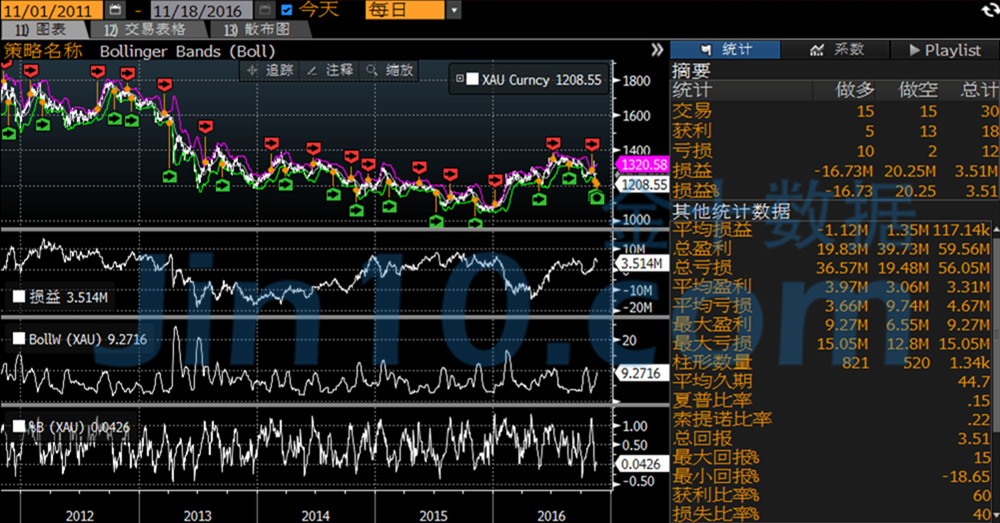Open the Playlist panel
The image size is (1000, 523).
pos(944,49)
